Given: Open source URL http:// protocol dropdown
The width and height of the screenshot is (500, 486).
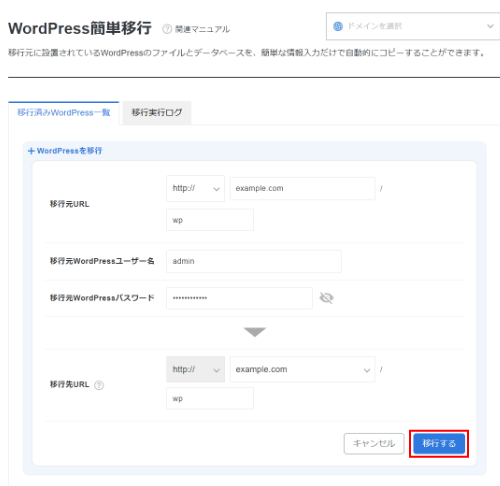Looking at the screenshot, I should [195, 188].
